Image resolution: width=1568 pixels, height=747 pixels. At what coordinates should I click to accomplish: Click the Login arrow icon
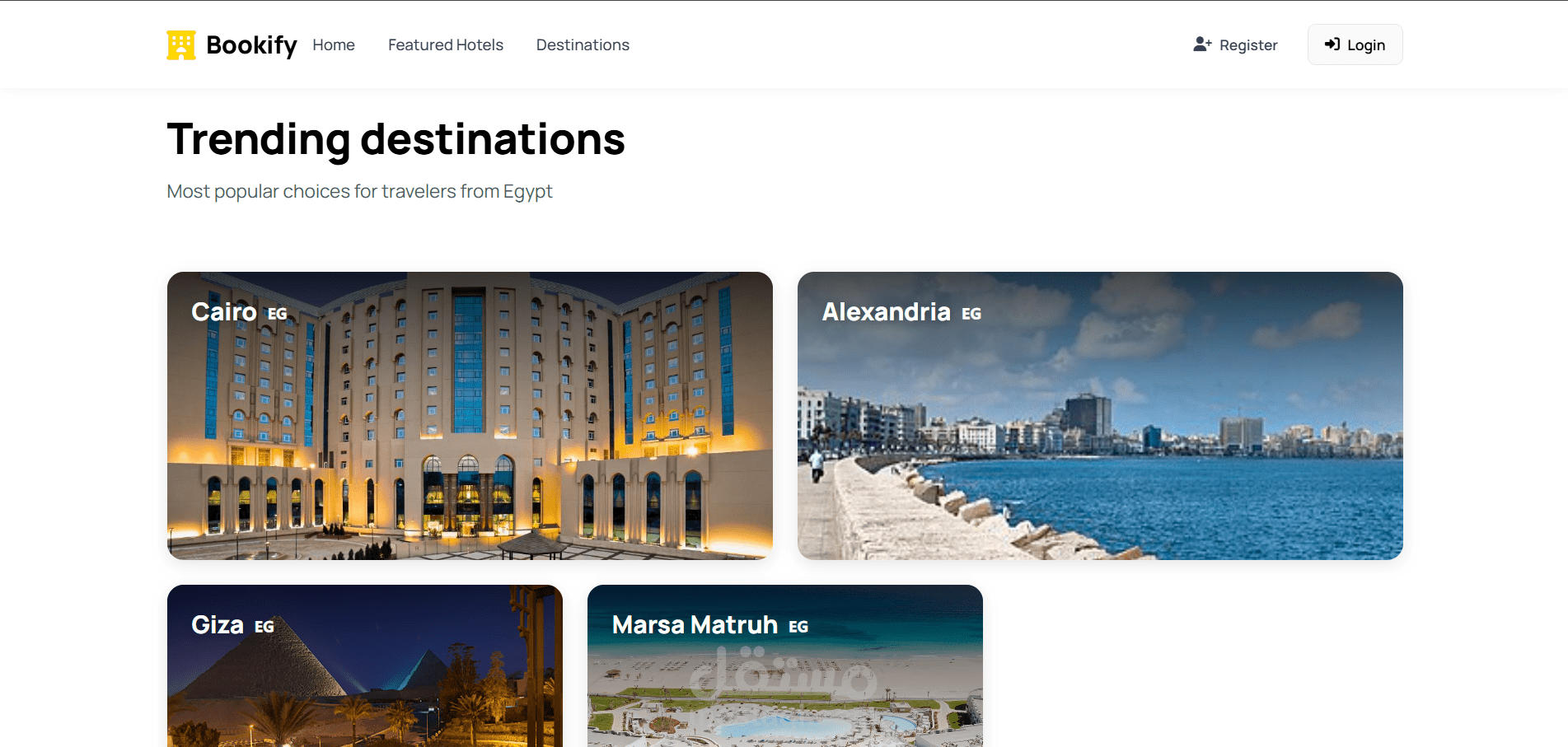click(1332, 44)
